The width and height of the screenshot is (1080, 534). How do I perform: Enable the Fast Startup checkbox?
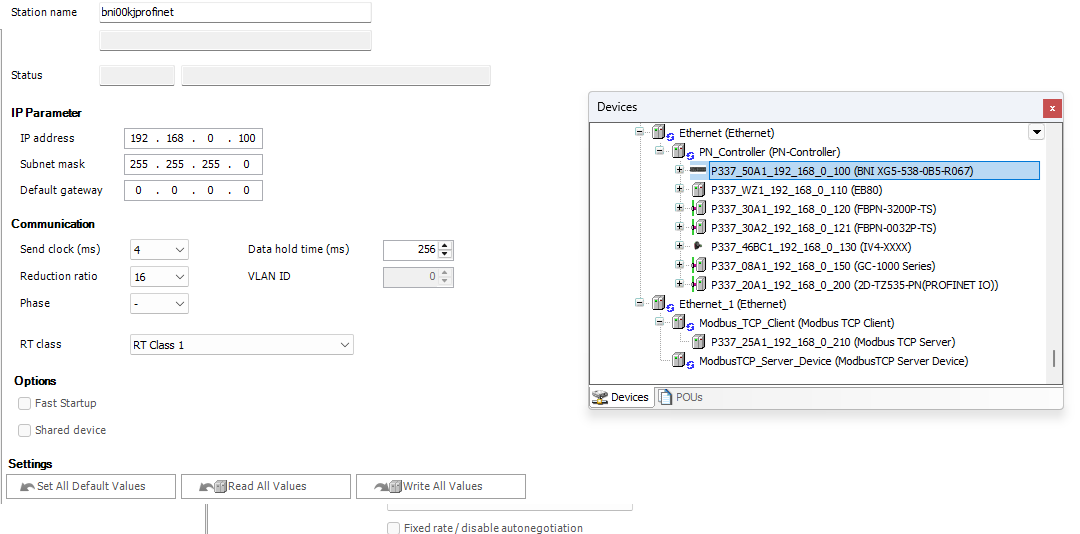tap(25, 403)
